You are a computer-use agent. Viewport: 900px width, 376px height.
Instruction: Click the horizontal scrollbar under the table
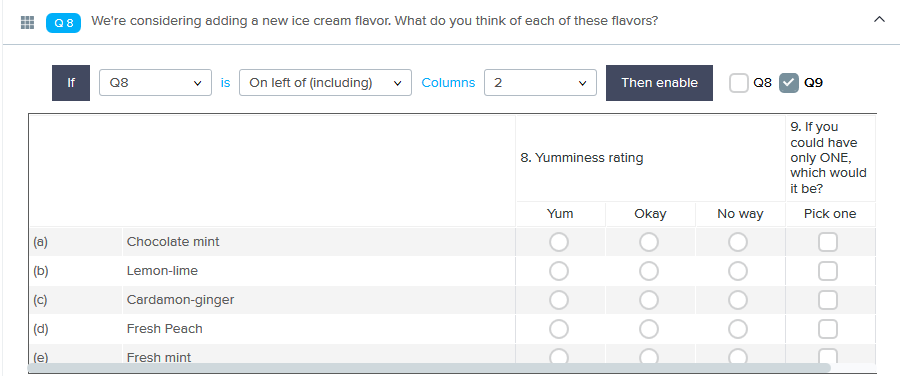pos(428,367)
